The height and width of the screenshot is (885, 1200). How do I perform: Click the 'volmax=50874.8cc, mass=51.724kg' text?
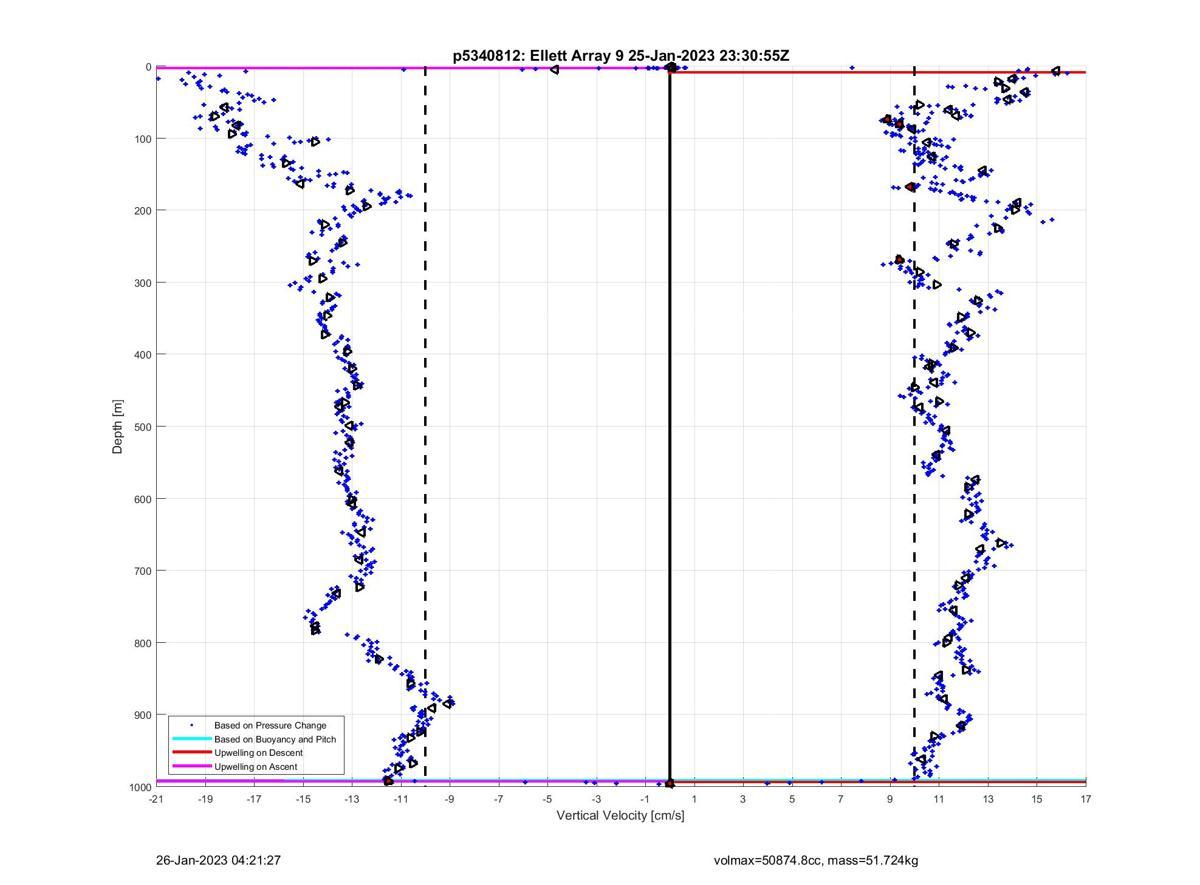816,860
